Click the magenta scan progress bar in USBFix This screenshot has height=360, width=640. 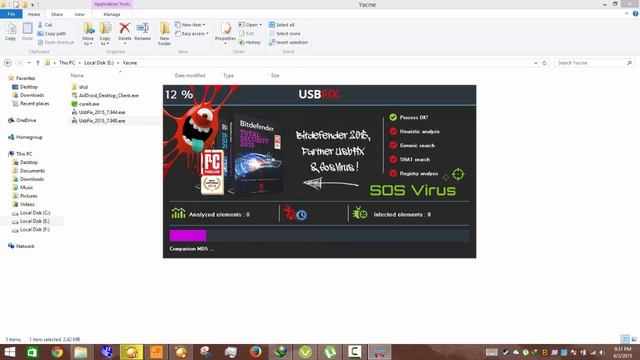pyautogui.click(x=188, y=236)
